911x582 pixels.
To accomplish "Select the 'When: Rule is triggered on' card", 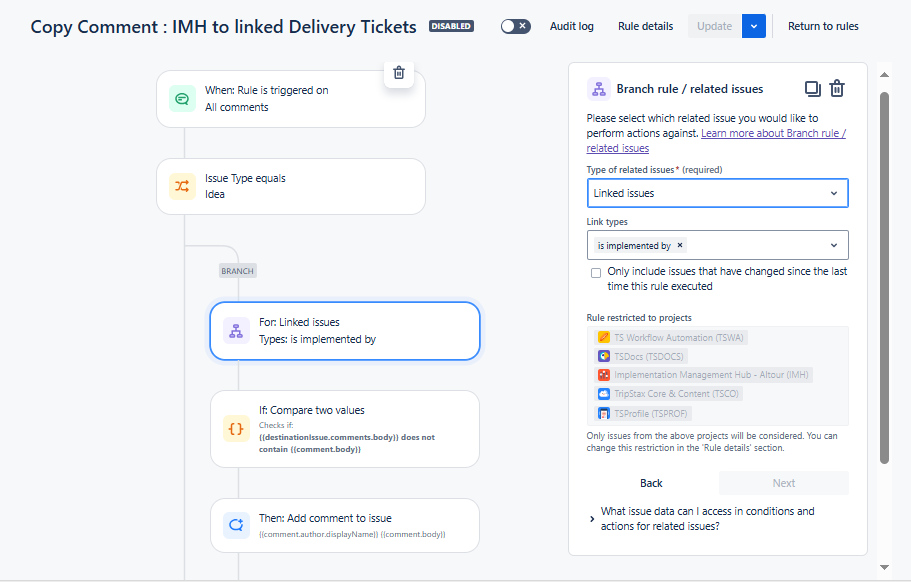I will click(291, 99).
